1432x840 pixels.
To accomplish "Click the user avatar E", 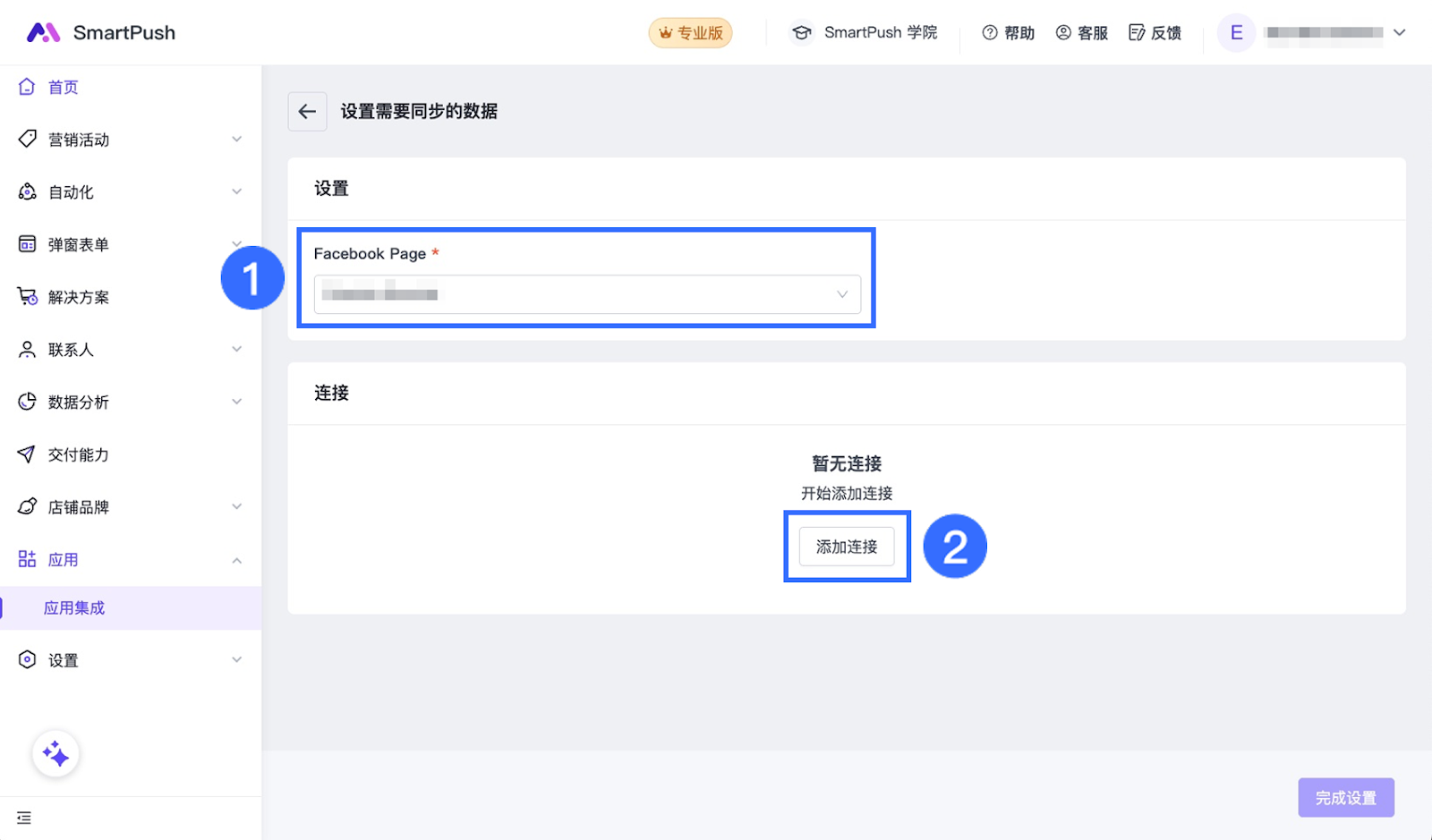I will [x=1236, y=33].
